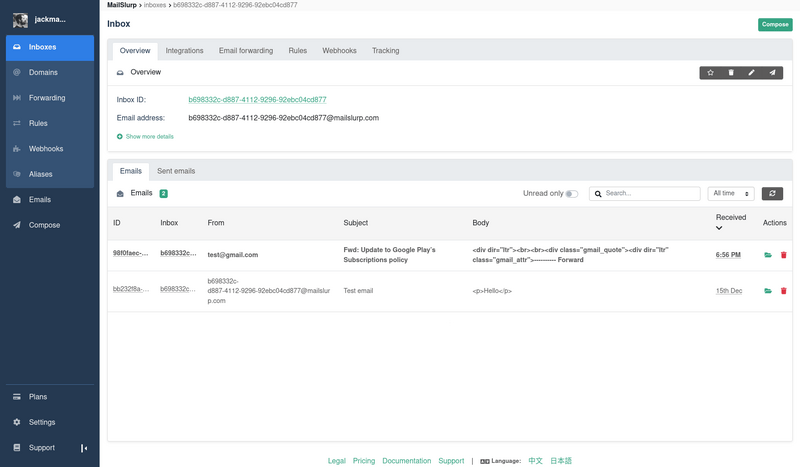
Task: Click the inbox email address text
Action: click(x=284, y=118)
